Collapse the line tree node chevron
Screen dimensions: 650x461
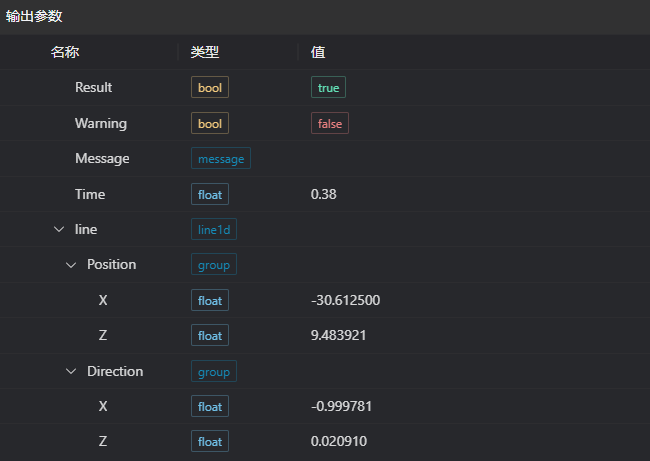pos(59,230)
